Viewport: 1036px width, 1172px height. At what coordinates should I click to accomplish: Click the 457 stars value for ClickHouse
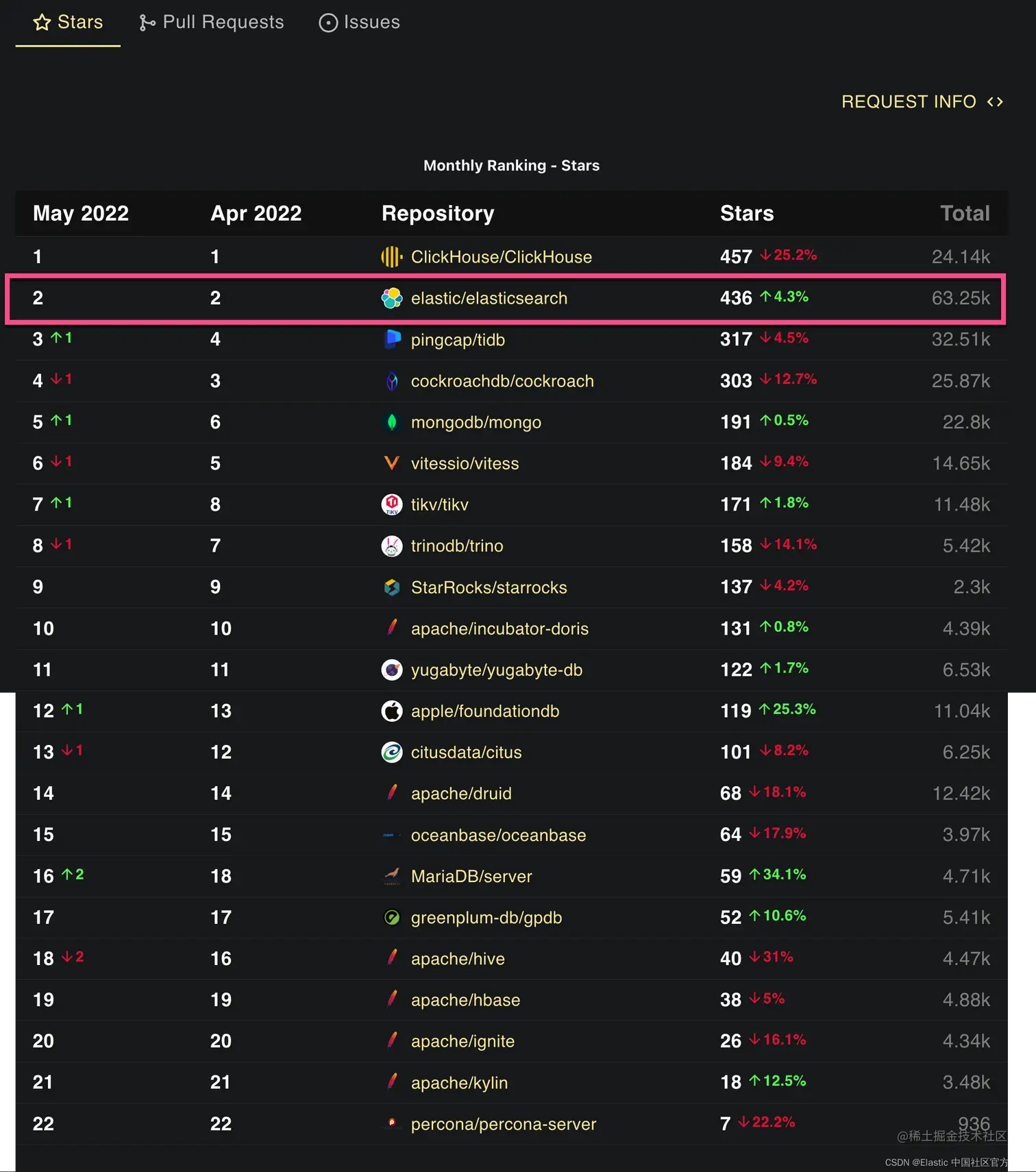(736, 257)
